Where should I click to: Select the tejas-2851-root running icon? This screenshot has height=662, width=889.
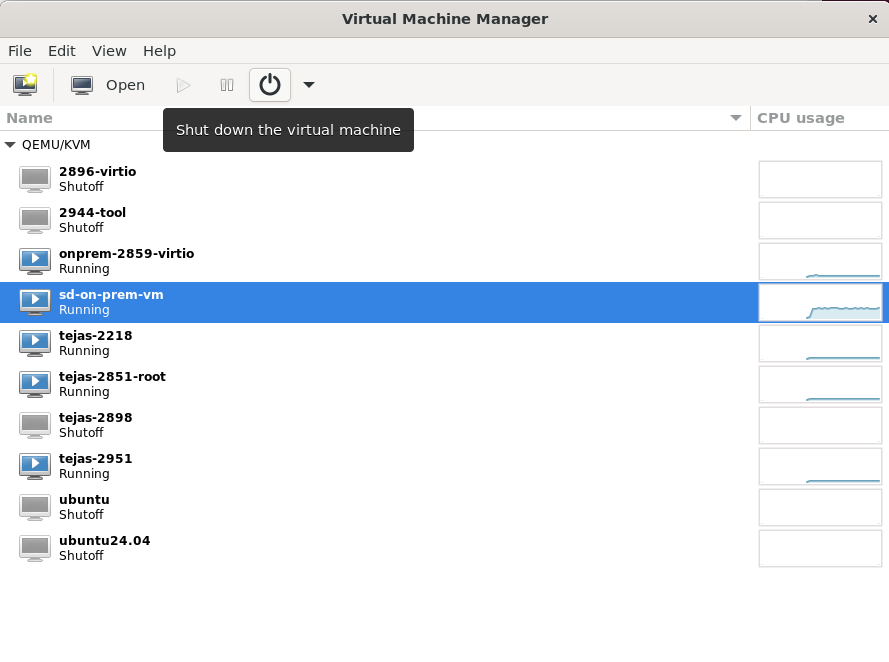35,384
